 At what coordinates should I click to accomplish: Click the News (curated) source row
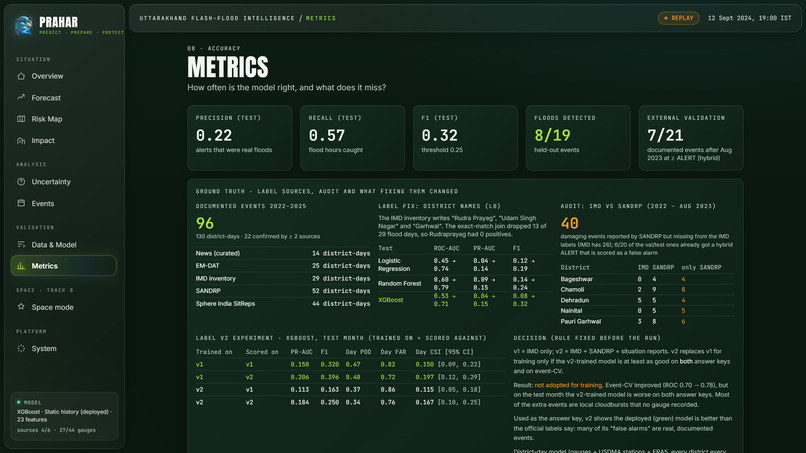point(283,253)
